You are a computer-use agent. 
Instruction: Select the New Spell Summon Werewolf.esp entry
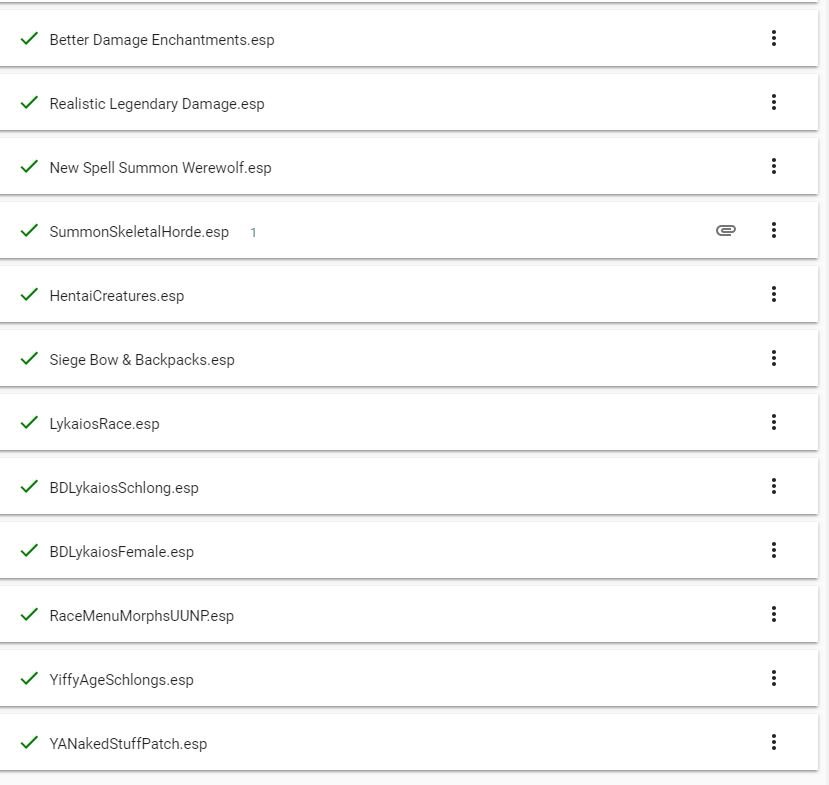[x=409, y=166]
